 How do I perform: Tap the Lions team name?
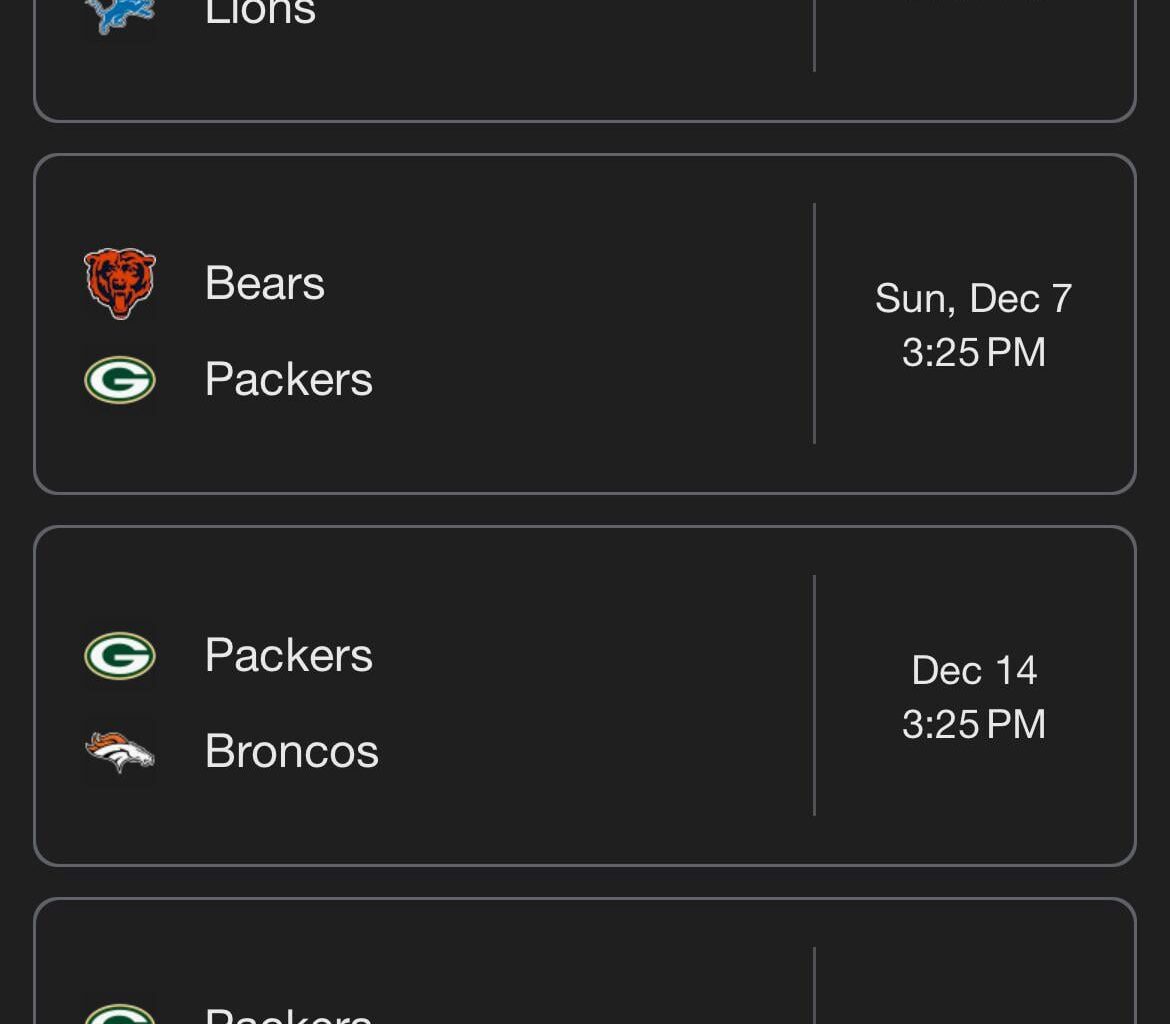point(260,14)
